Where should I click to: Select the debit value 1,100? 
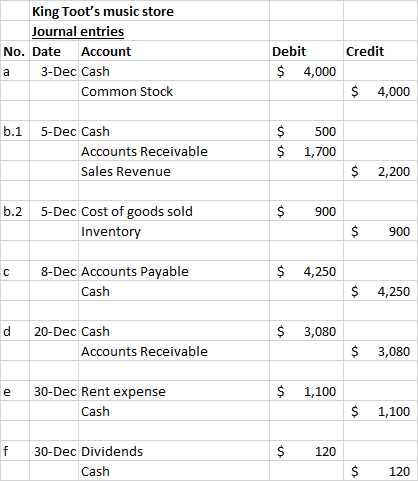tap(306, 391)
